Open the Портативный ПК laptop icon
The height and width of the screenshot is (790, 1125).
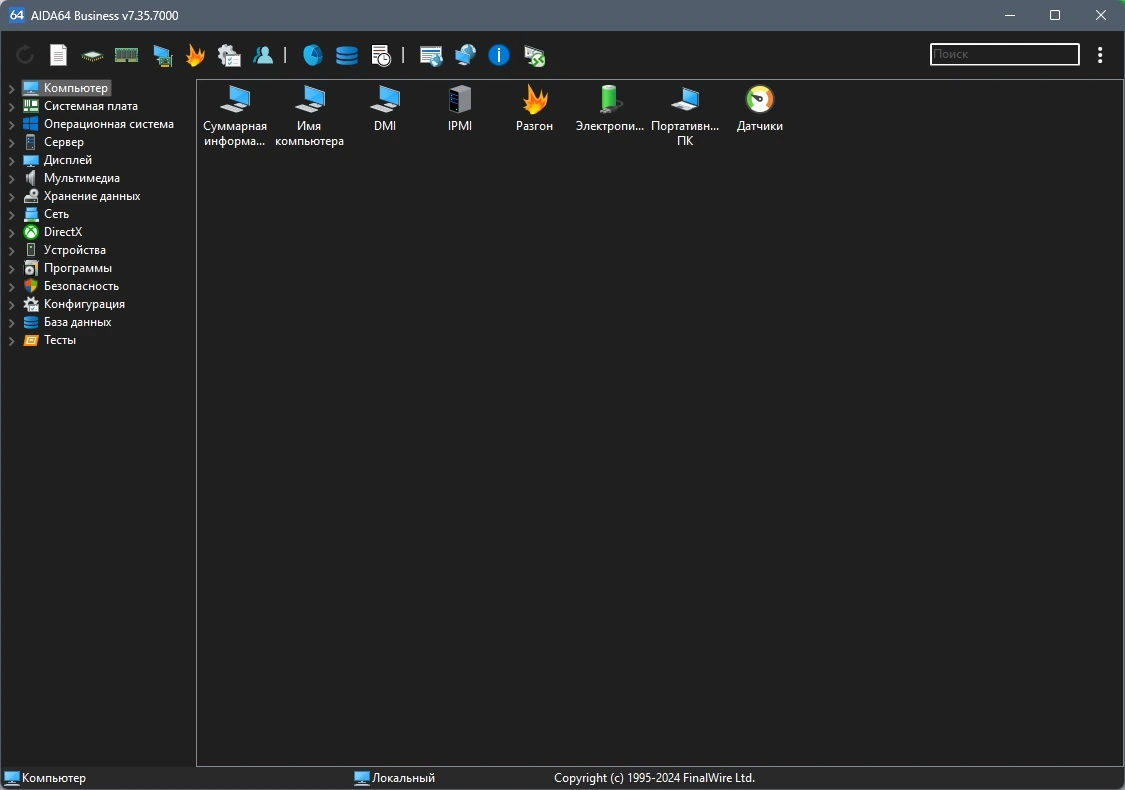[x=685, y=116]
